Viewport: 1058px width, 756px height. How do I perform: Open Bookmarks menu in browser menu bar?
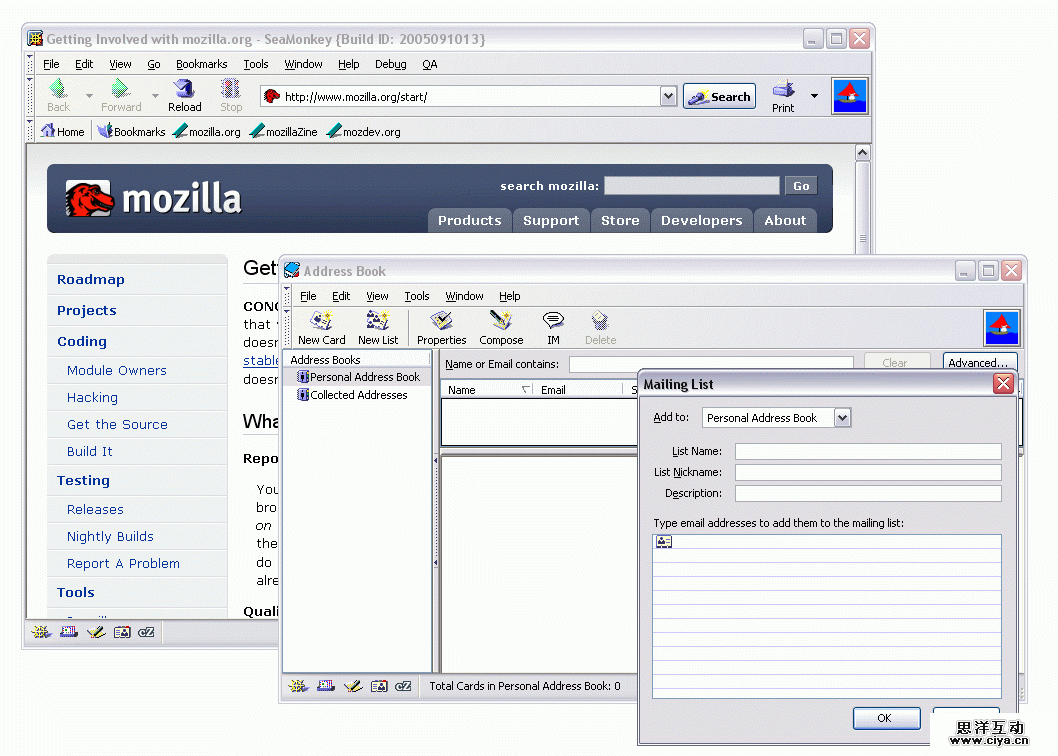click(201, 64)
